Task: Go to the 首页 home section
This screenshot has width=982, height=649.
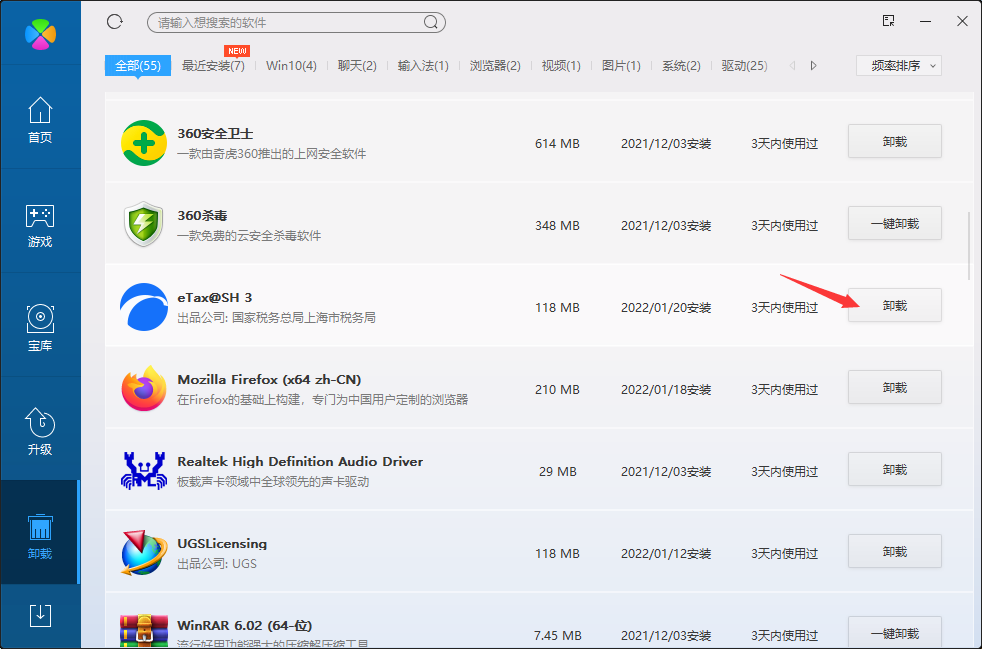Action: click(40, 120)
